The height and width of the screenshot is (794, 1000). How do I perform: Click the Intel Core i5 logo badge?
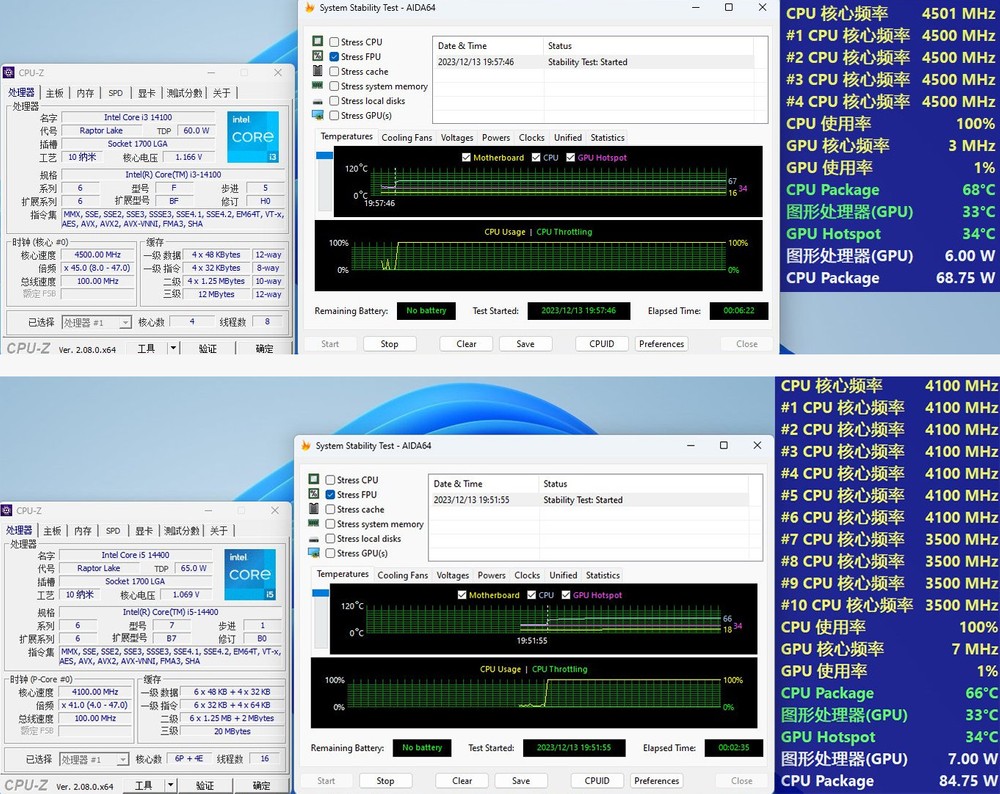(x=250, y=574)
